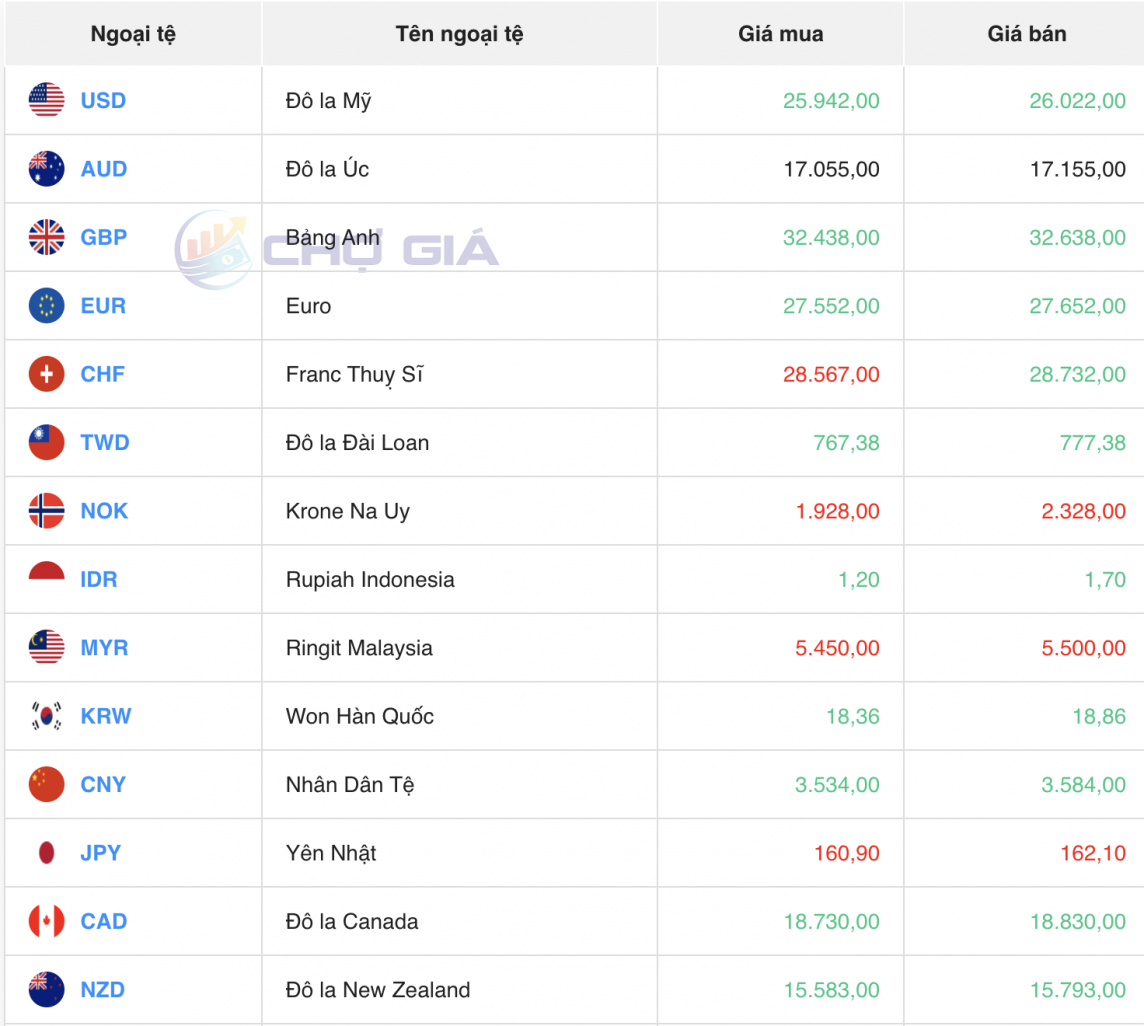This screenshot has width=1144, height=1026.
Task: Select the Won Hàn Quốc table row
Action: coord(572,716)
